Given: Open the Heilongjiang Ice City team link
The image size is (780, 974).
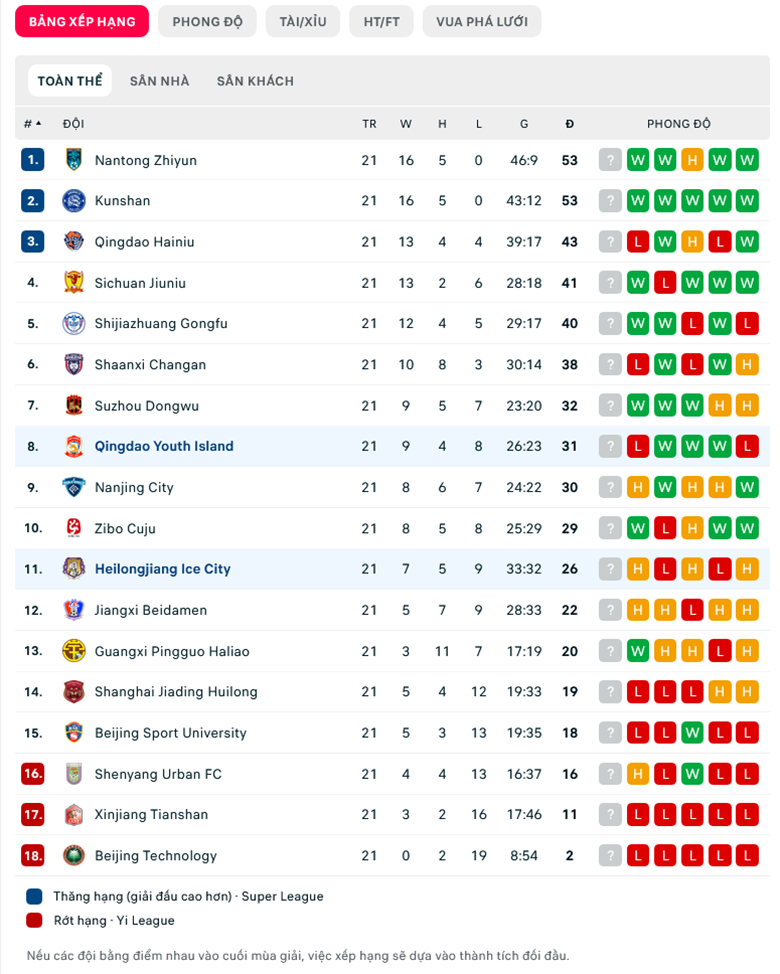Looking at the screenshot, I should pos(163,569).
